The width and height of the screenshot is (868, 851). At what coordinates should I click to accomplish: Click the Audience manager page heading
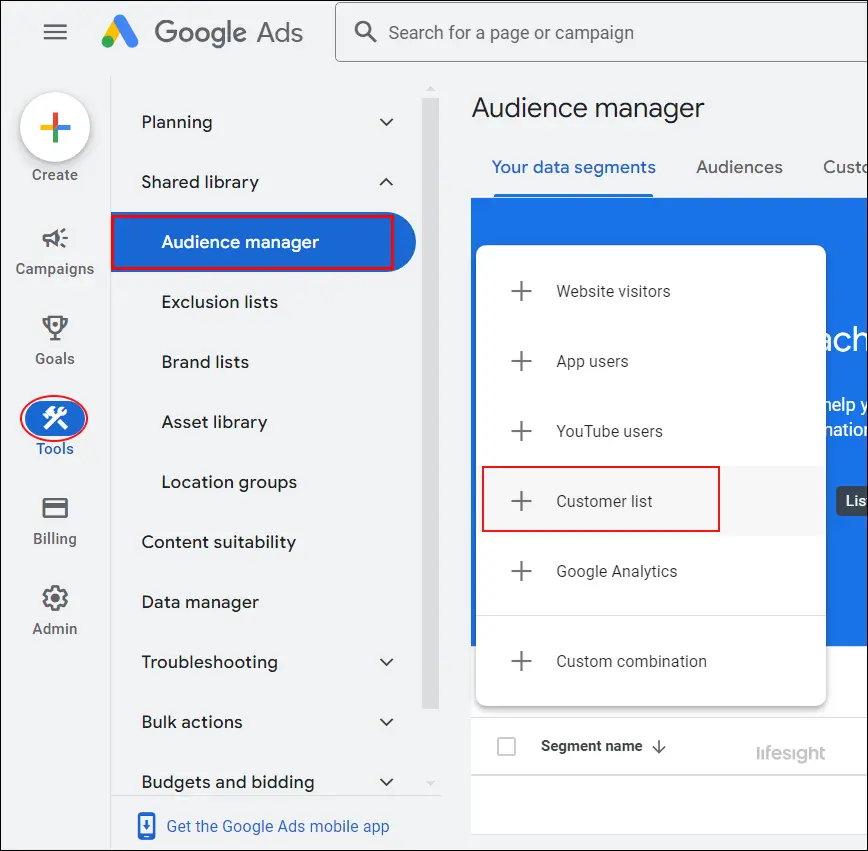[587, 108]
